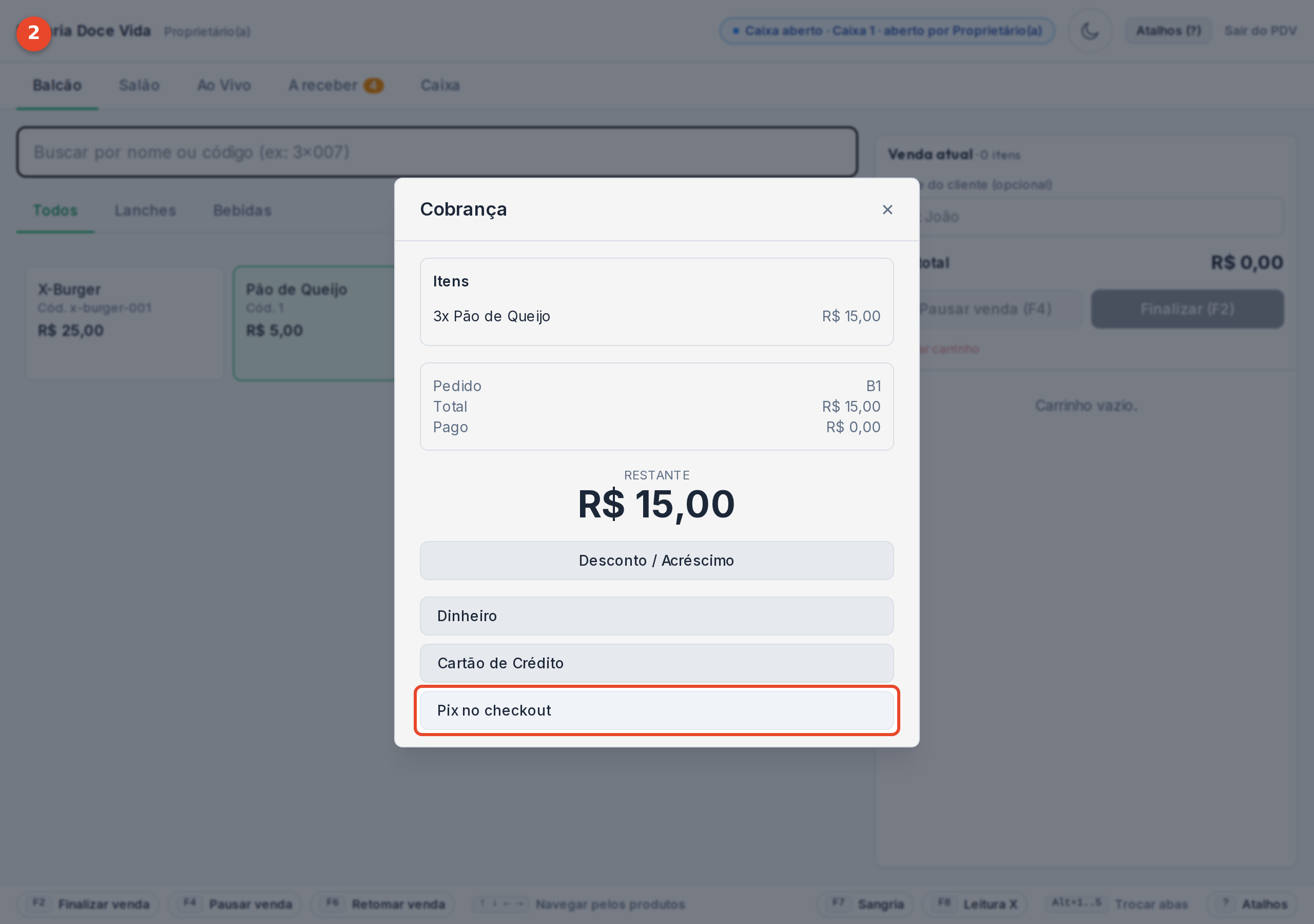Select the Balcão tab
1314x924 pixels.
click(56, 85)
